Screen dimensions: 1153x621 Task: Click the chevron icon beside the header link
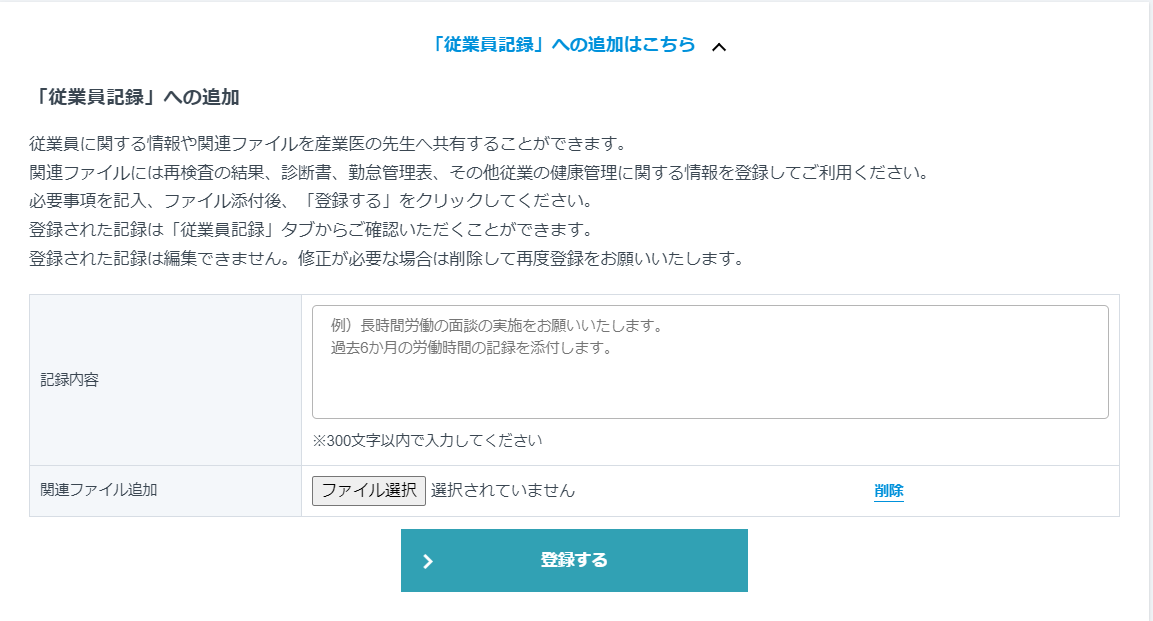720,45
